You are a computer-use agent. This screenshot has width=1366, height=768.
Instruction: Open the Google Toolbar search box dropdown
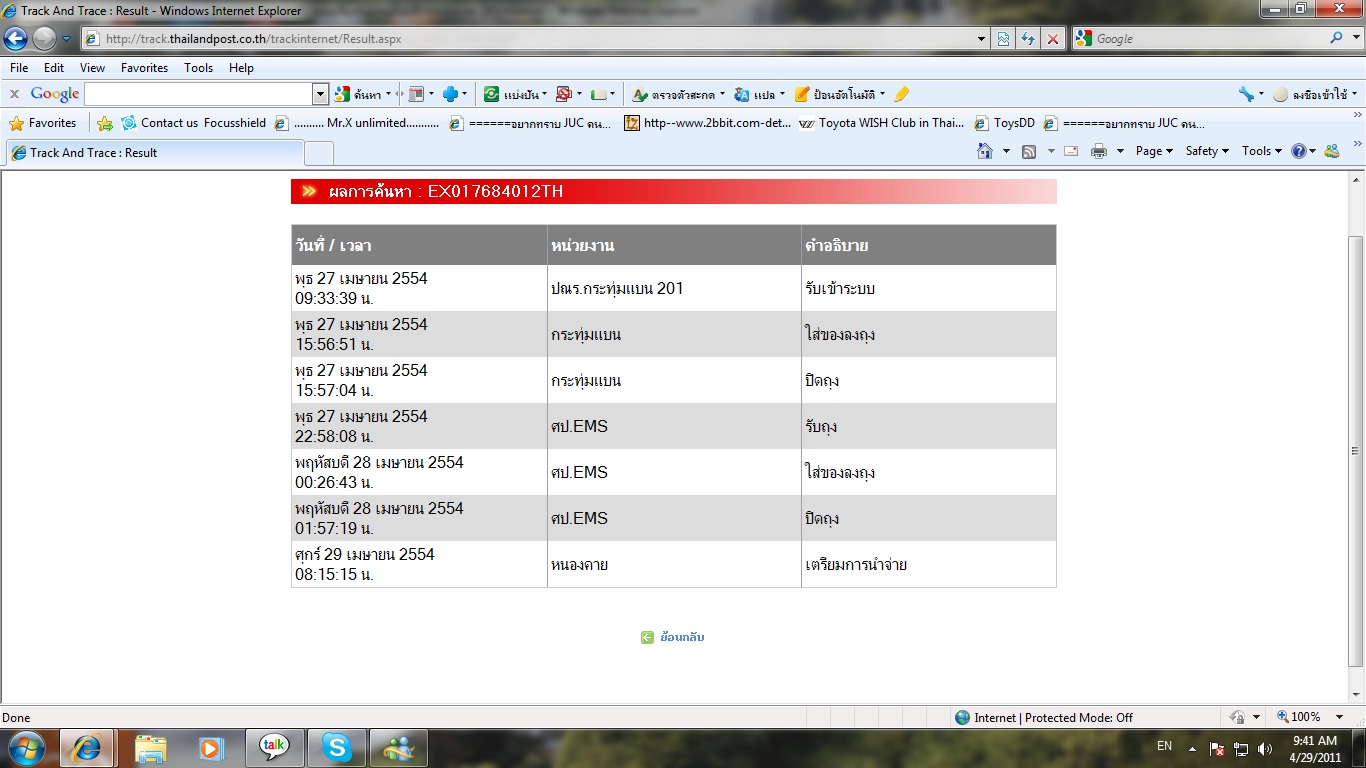(x=321, y=94)
